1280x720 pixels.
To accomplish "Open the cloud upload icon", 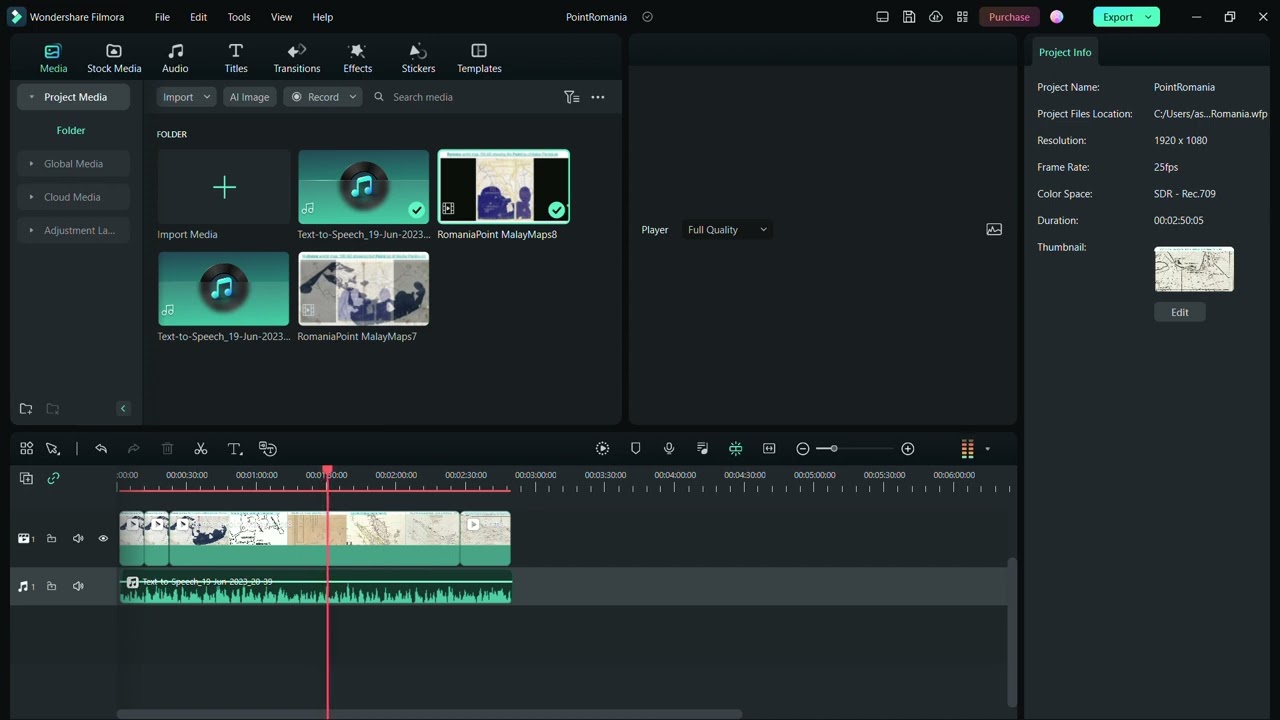I will point(936,17).
